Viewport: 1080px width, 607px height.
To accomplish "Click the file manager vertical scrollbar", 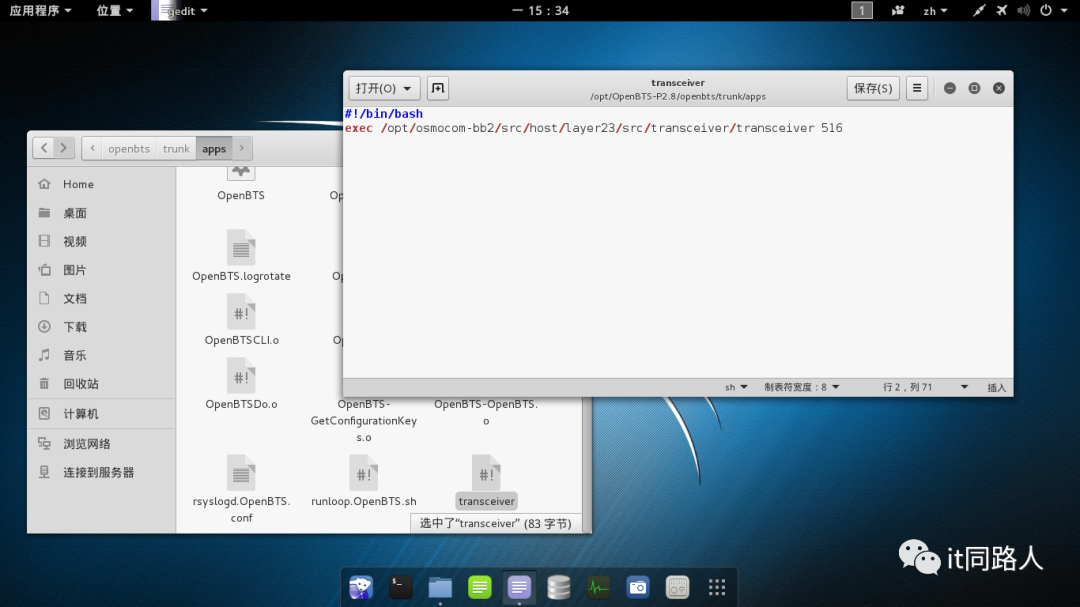I will coord(587,465).
